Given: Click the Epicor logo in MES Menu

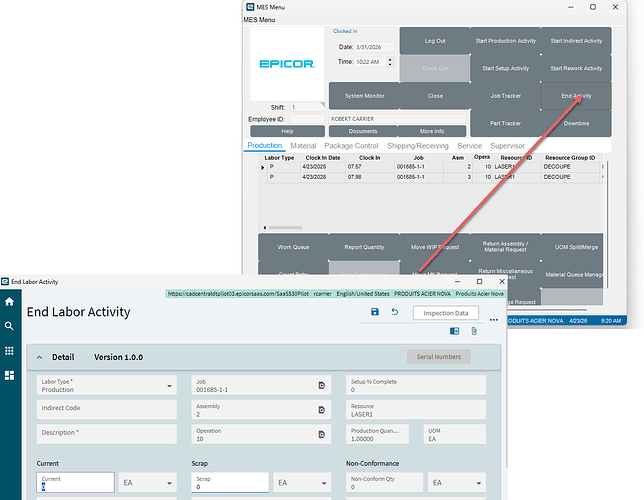Looking at the screenshot, I should click(287, 64).
